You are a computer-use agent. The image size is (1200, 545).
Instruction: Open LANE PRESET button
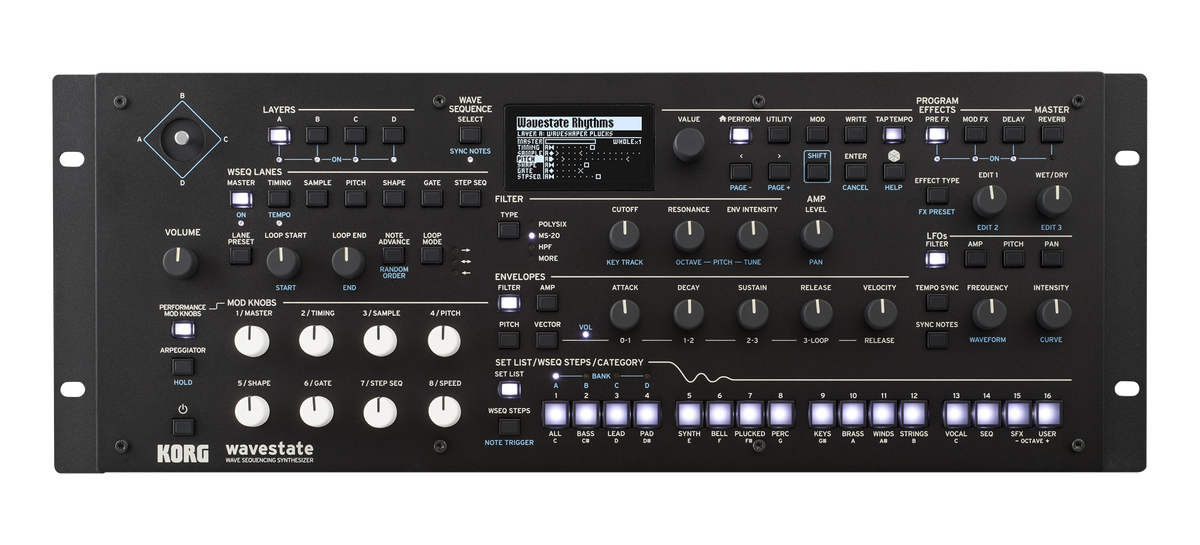point(240,255)
